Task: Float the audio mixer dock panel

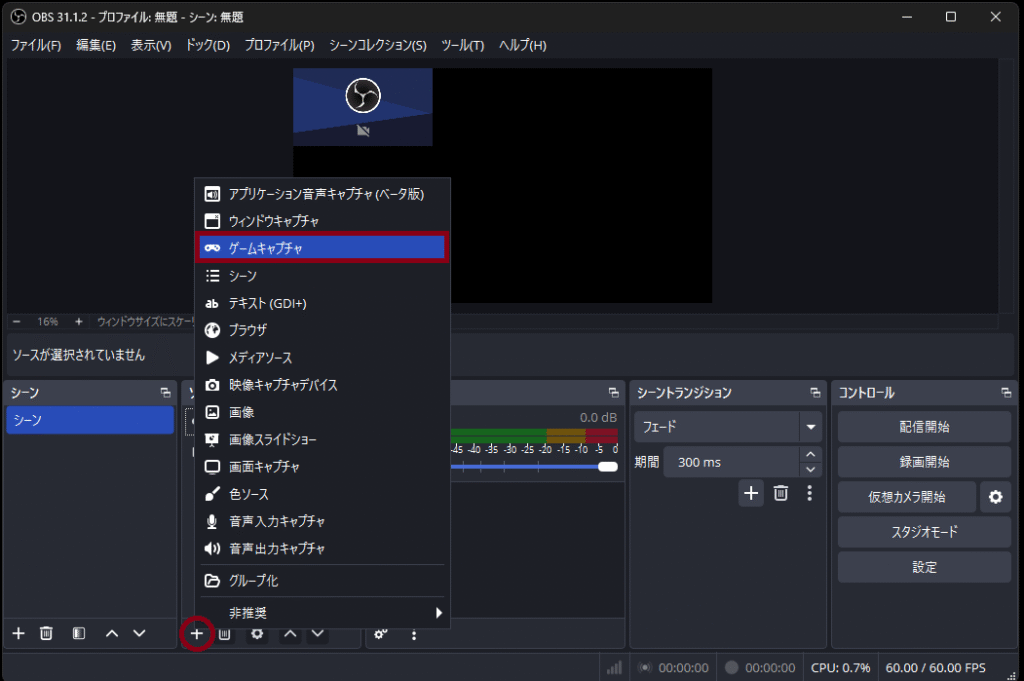Action: click(613, 392)
